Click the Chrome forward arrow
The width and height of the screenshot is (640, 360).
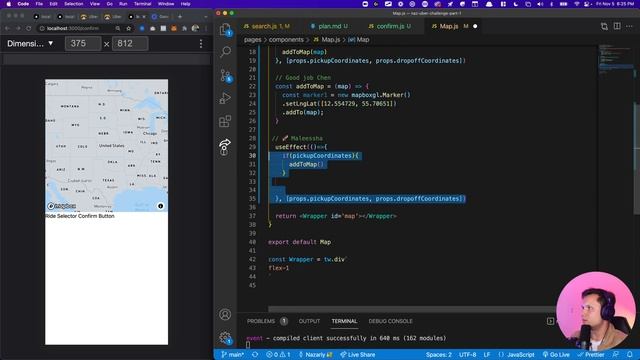18,29
